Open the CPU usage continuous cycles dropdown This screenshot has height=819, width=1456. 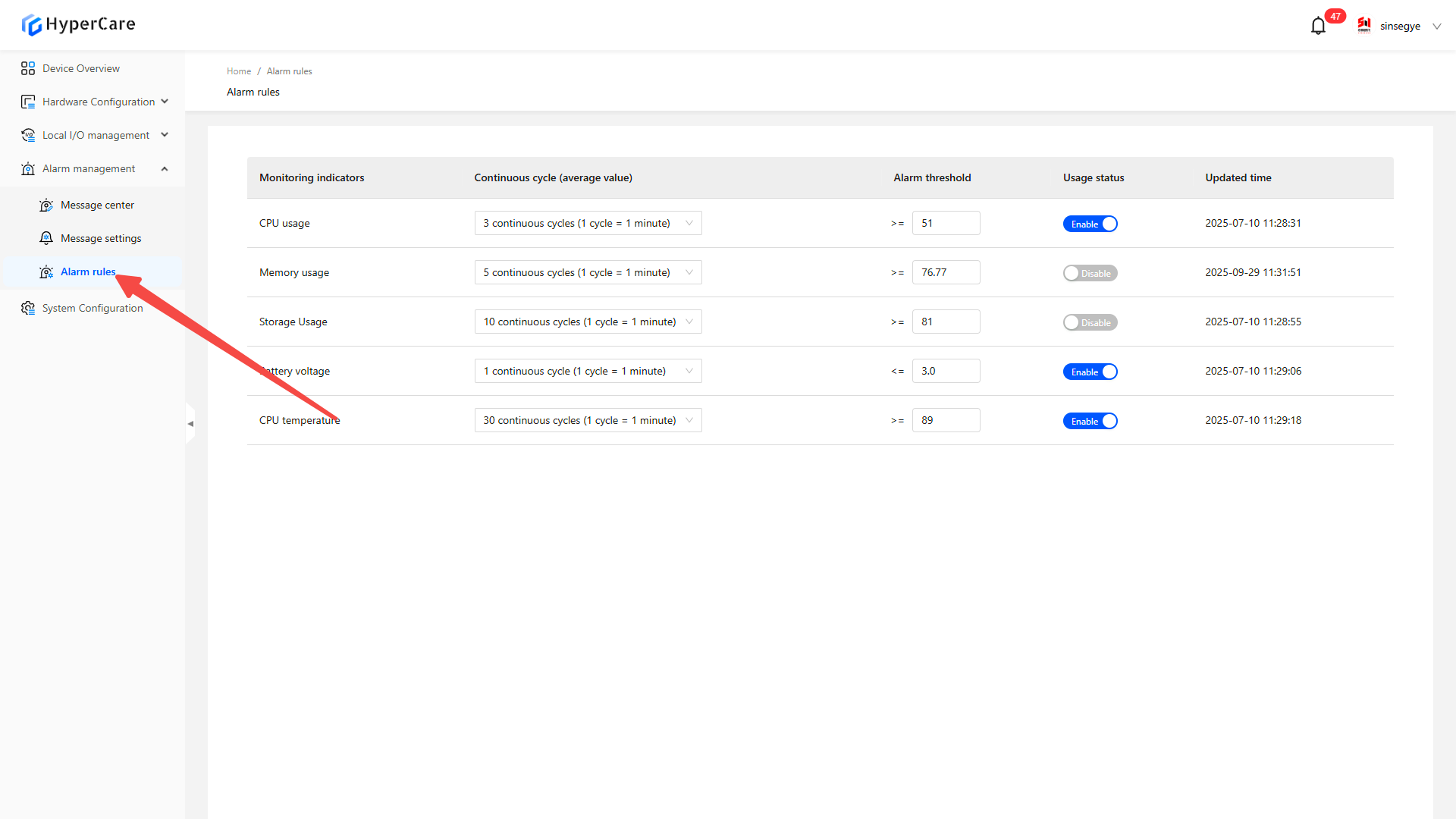pos(588,223)
